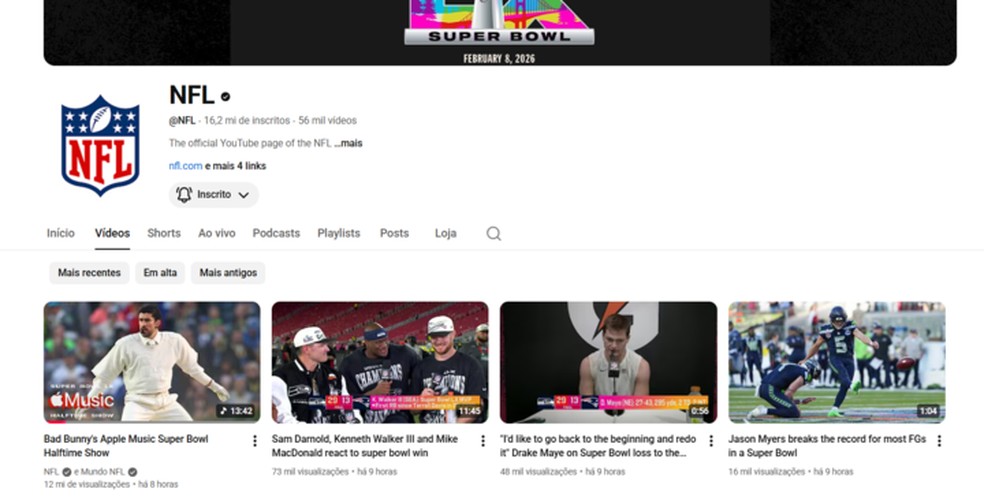Open the nfl.com link
The image size is (984, 500).
[185, 166]
